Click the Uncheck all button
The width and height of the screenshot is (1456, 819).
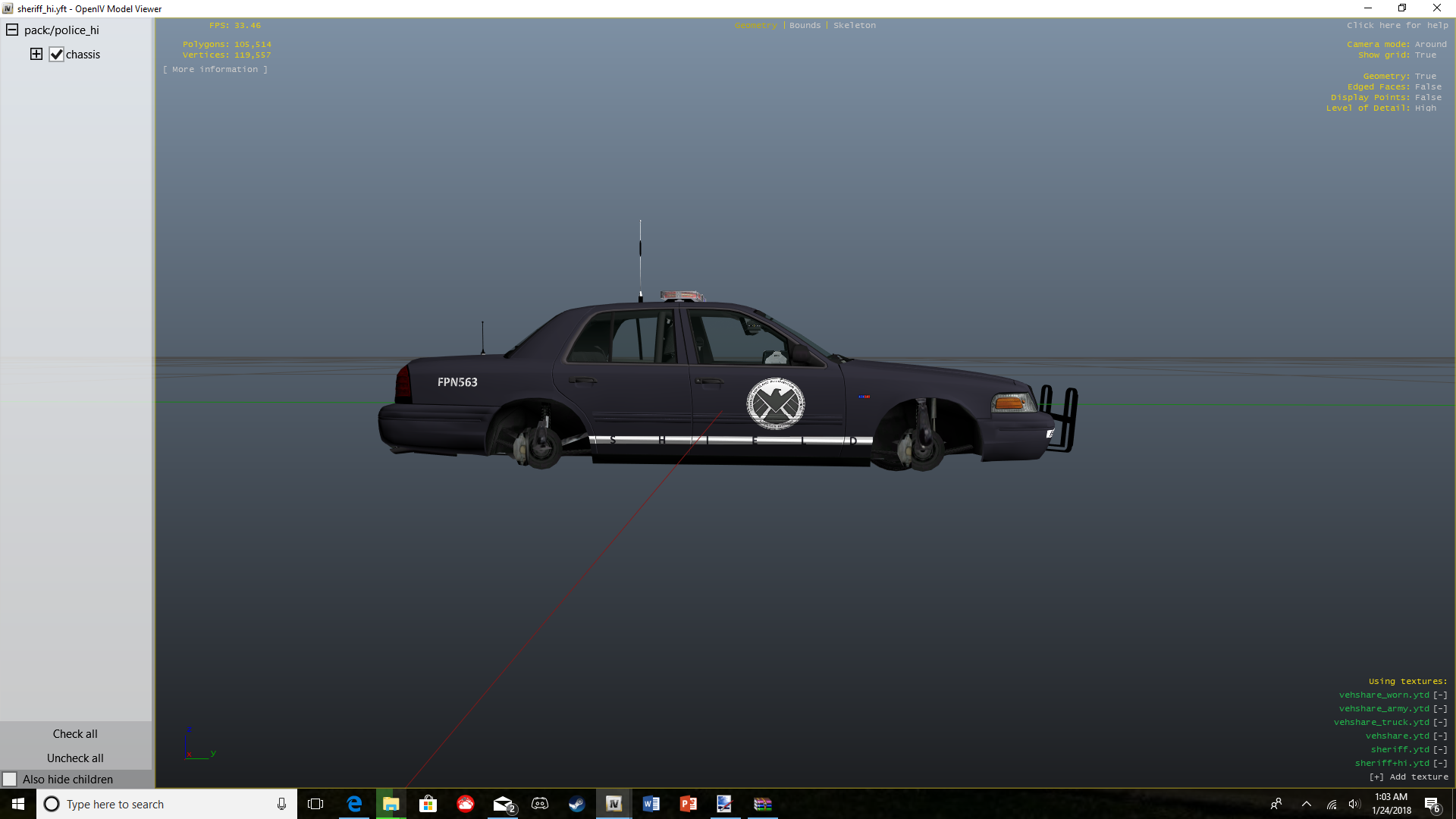tap(75, 758)
